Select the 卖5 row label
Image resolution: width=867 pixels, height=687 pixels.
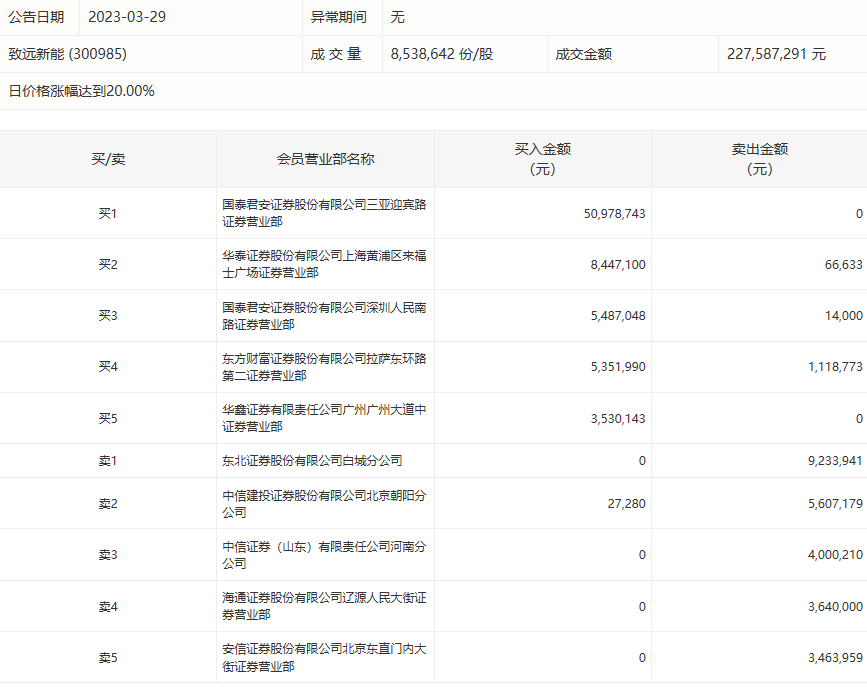pos(108,658)
